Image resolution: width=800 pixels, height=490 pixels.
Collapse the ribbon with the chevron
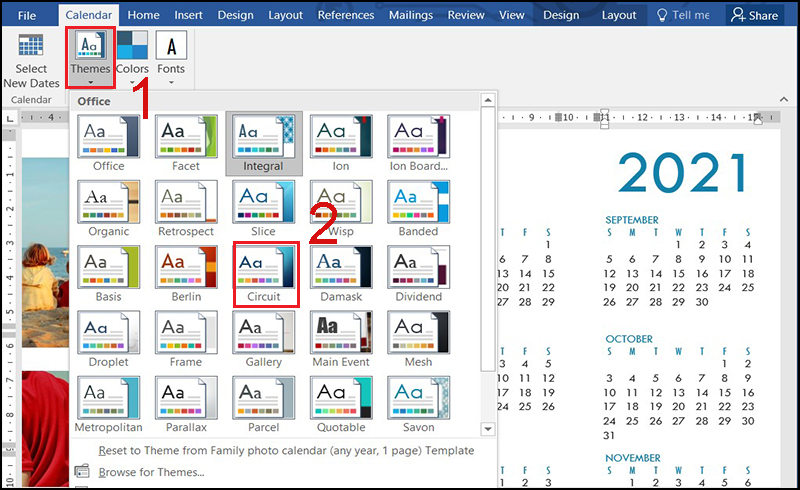click(784, 99)
